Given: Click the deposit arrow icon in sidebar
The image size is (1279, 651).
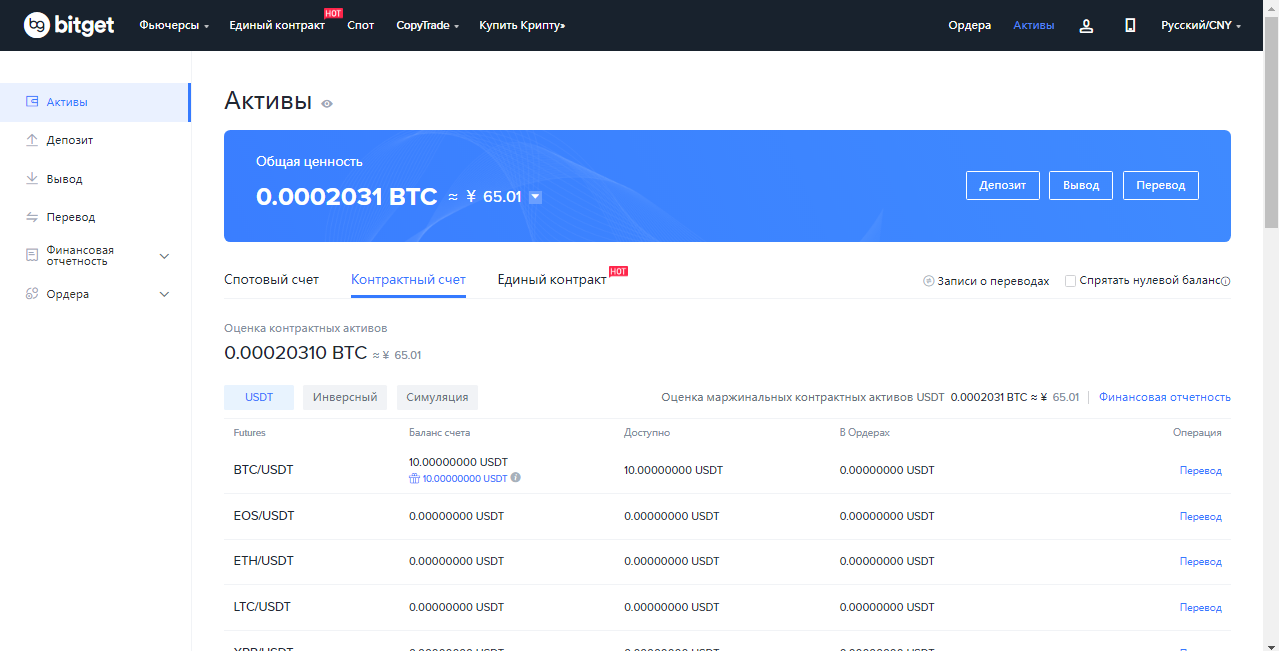Looking at the screenshot, I should coord(32,140).
